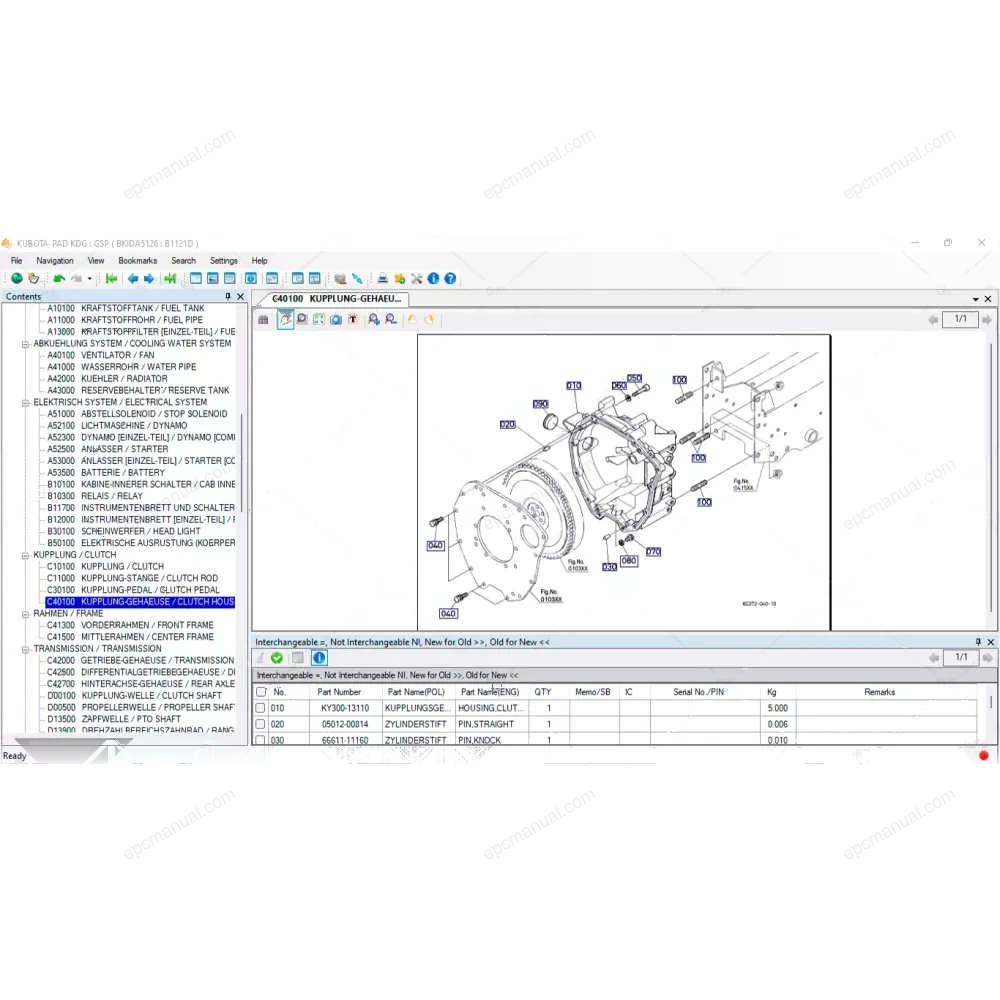Click the green undo arrow toolbar icon
The width and height of the screenshot is (1000, 1000).
click(x=59, y=278)
